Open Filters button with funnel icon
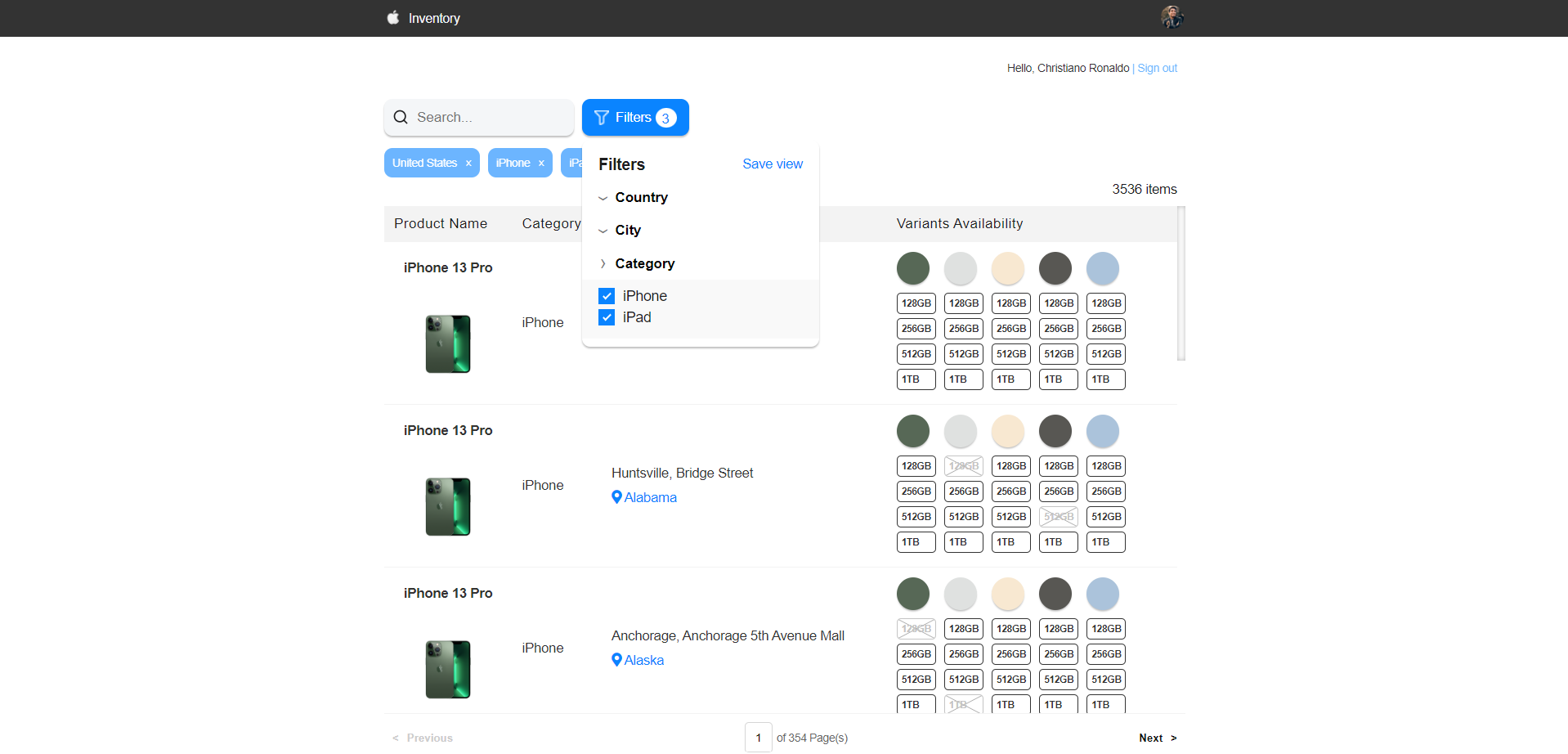Viewport: 1568px width, 754px height. (x=635, y=117)
